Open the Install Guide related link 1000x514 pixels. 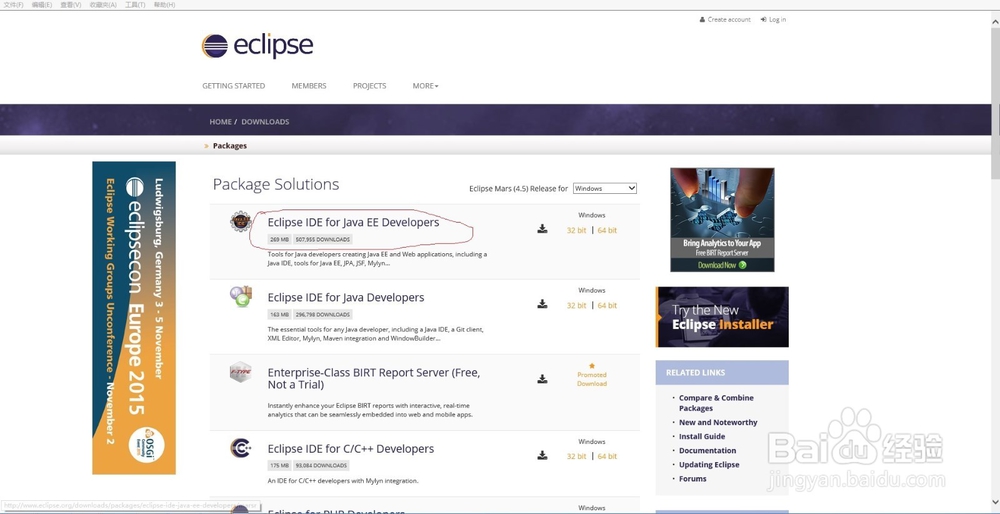coord(702,436)
